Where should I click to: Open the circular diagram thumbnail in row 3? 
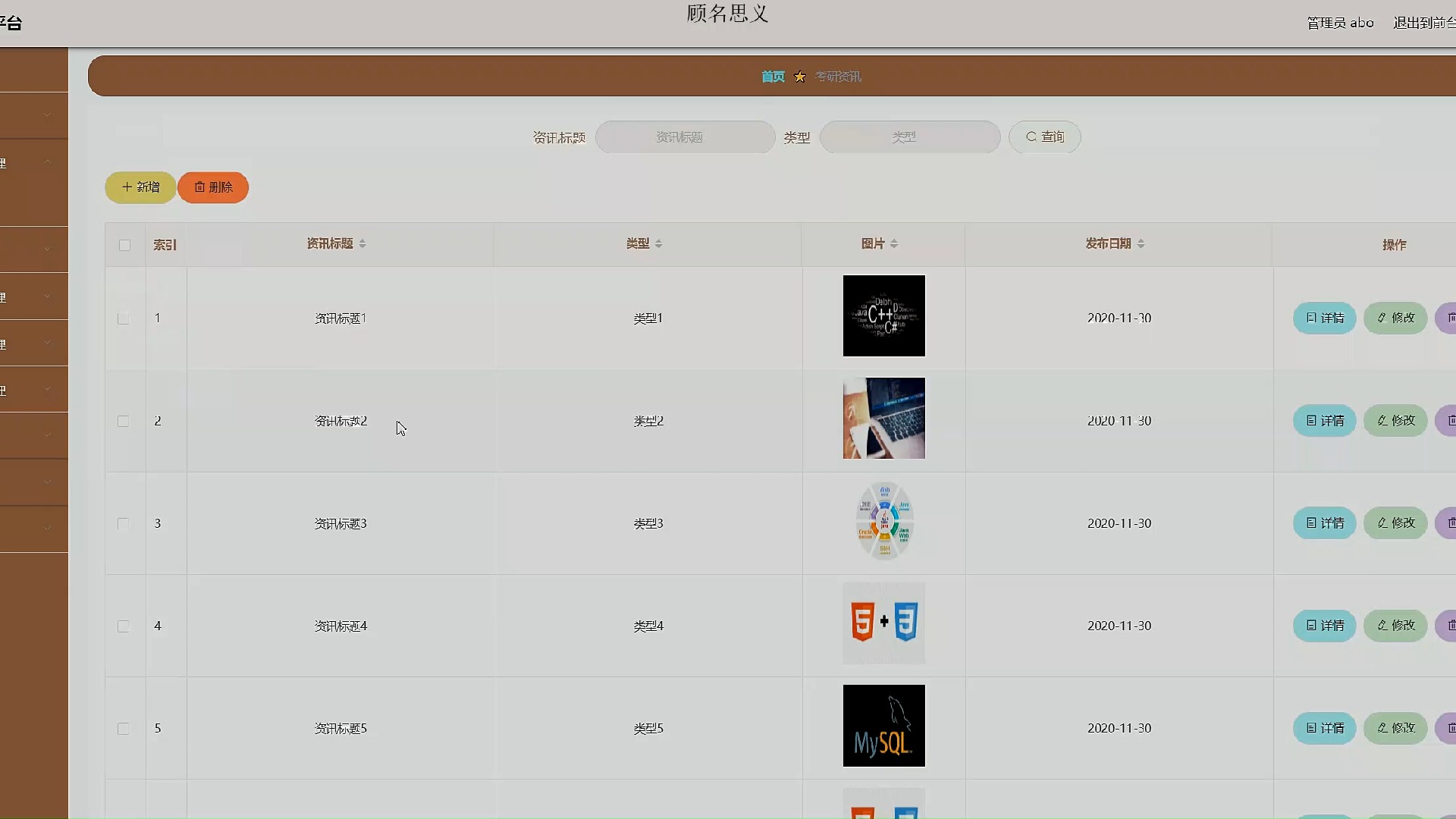884,521
